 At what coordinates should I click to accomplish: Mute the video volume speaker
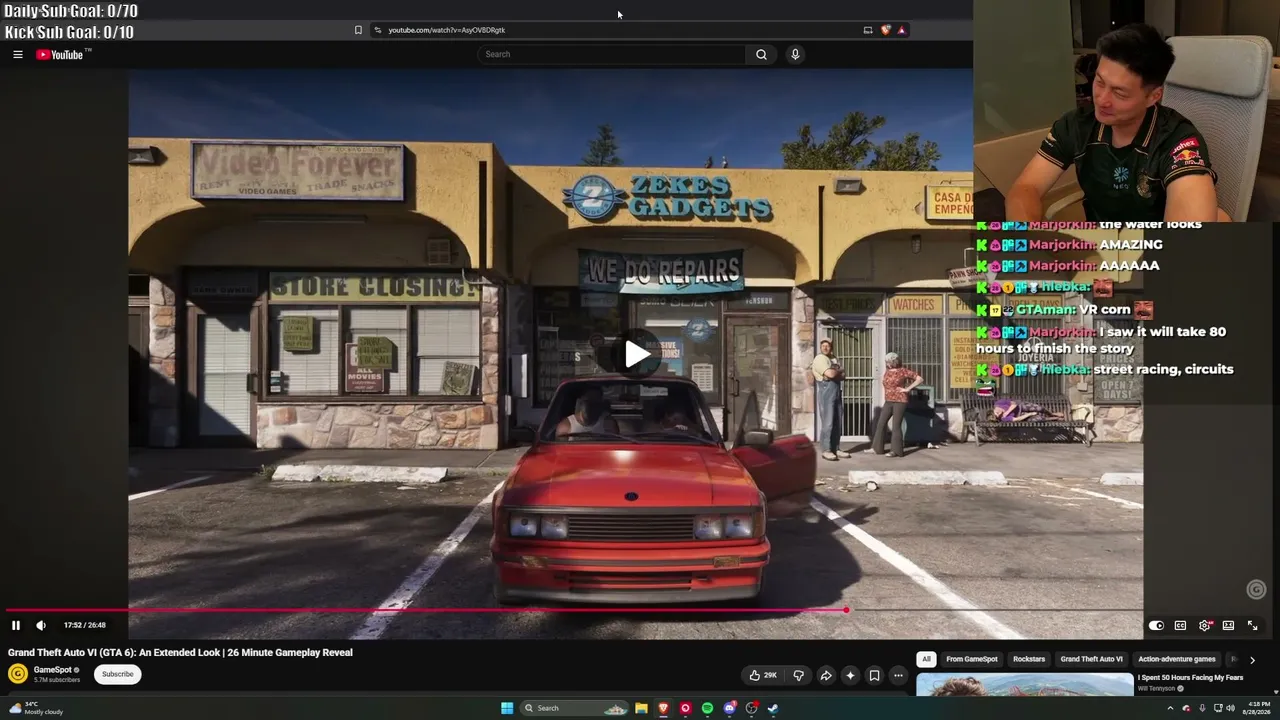pos(41,625)
